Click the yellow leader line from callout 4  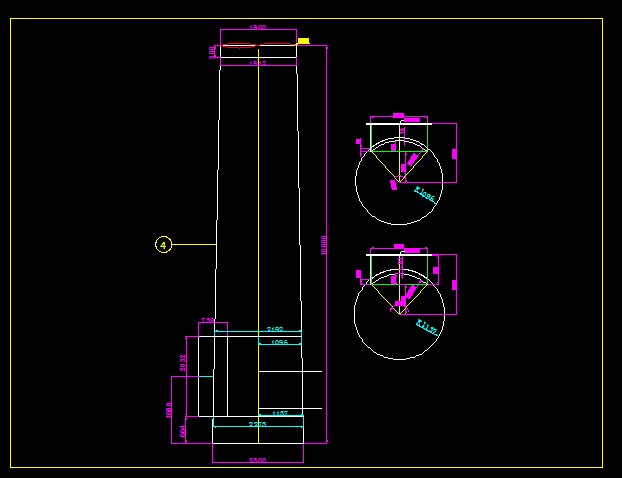(195, 244)
